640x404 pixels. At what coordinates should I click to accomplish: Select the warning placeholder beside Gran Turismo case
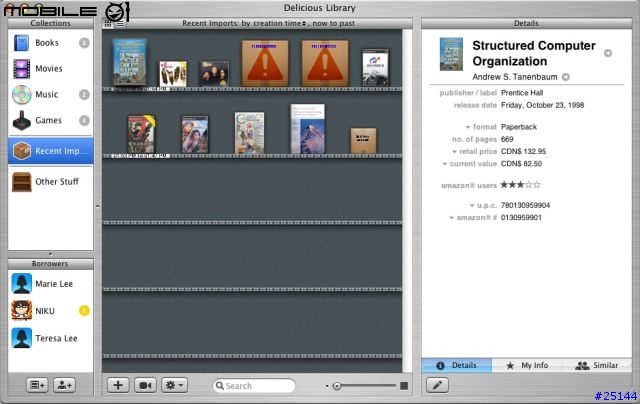pyautogui.click(x=325, y=63)
